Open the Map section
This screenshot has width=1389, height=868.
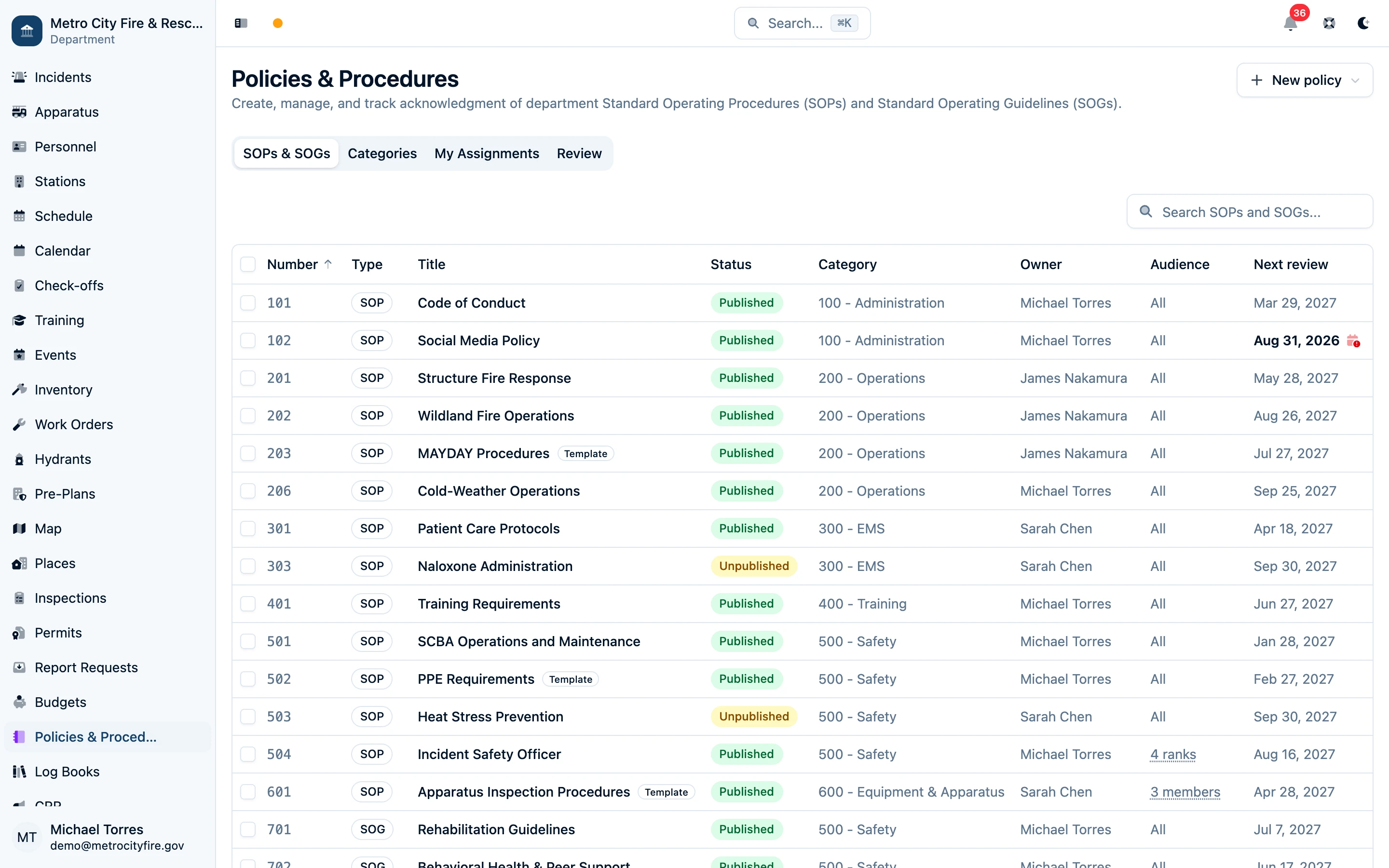click(x=108, y=529)
